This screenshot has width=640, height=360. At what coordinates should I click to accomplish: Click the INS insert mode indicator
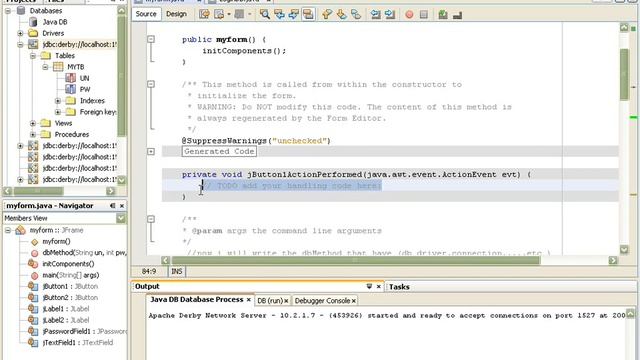(x=177, y=271)
